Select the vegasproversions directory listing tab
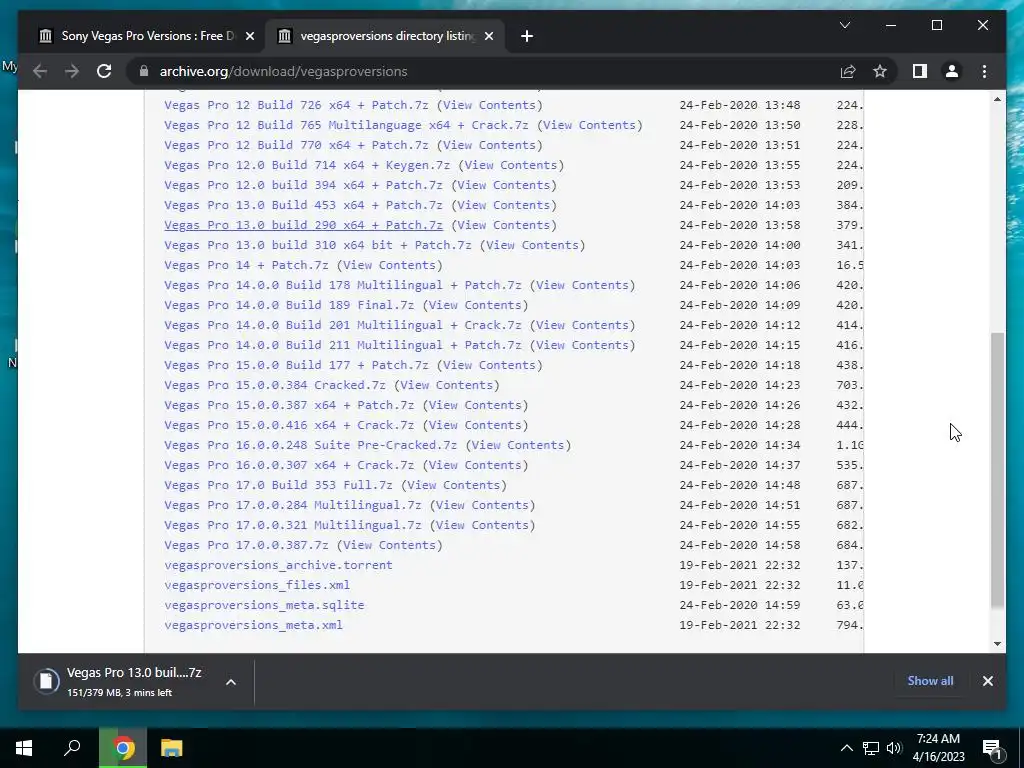Screen dimensions: 1024x768 click(386, 36)
